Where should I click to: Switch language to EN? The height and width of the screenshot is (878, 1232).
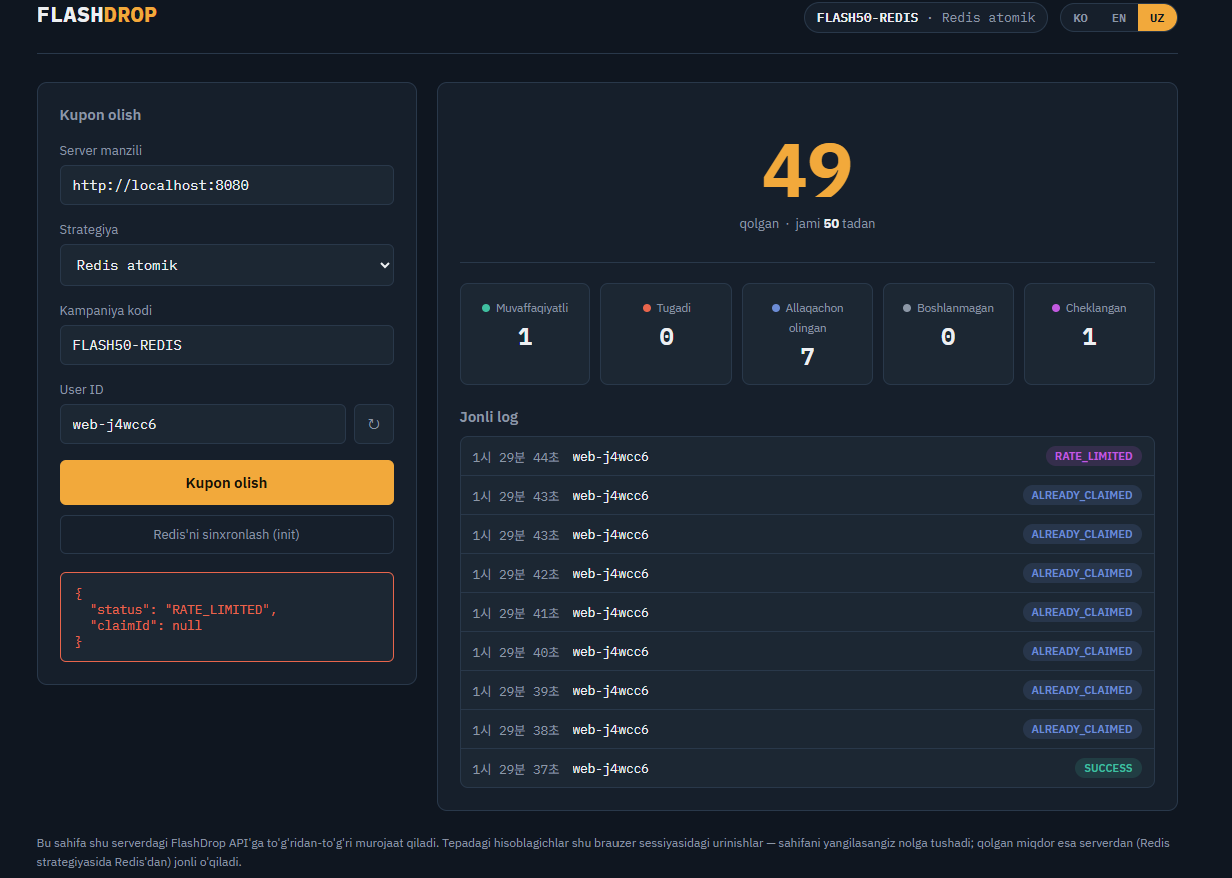(x=1119, y=18)
